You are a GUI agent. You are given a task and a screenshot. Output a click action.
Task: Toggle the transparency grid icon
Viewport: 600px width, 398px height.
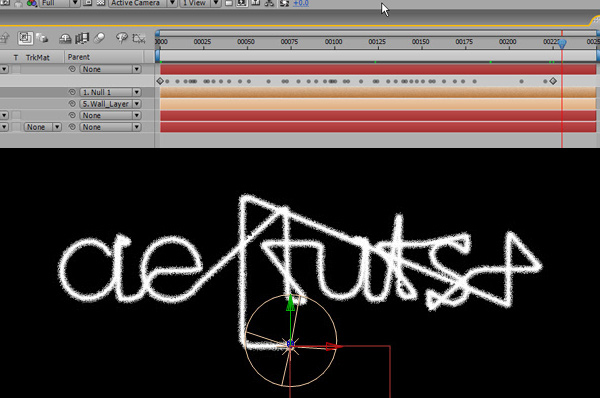pos(100,3)
